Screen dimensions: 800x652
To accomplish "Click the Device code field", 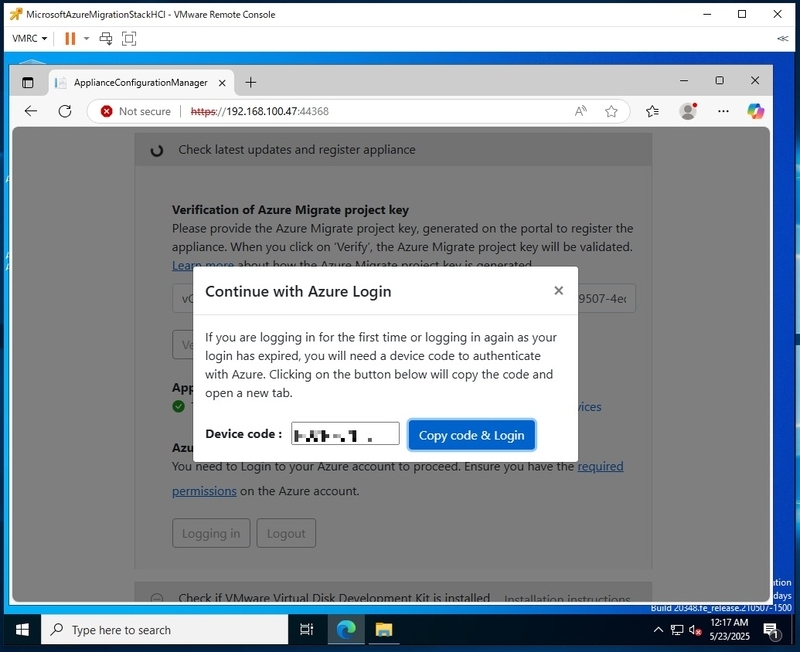I will click(345, 434).
